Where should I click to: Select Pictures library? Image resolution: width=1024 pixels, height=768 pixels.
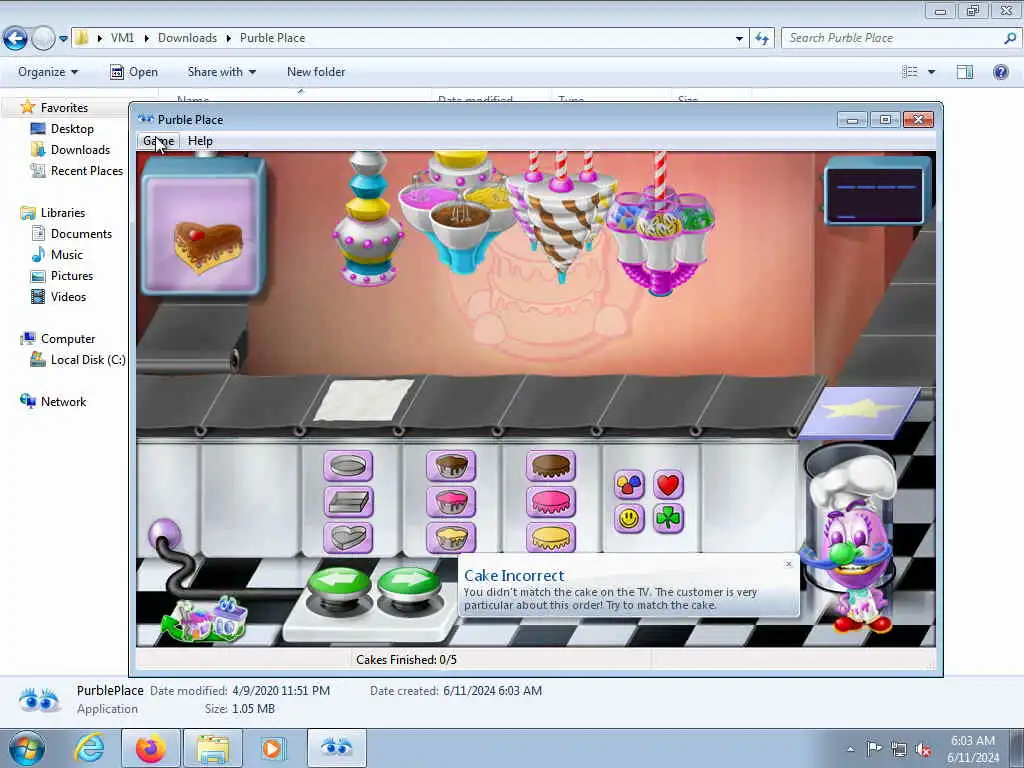pyautogui.click(x=62, y=276)
